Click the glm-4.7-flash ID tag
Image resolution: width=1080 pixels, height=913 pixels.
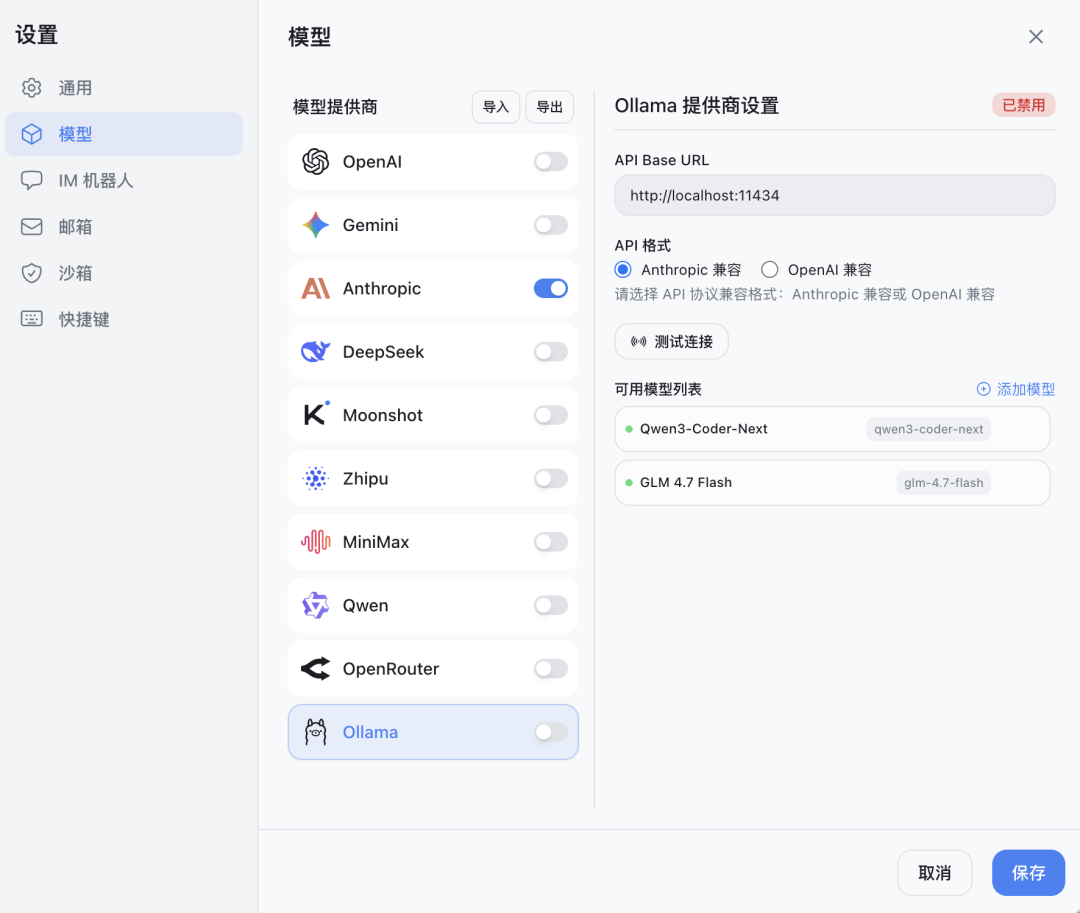point(944,483)
